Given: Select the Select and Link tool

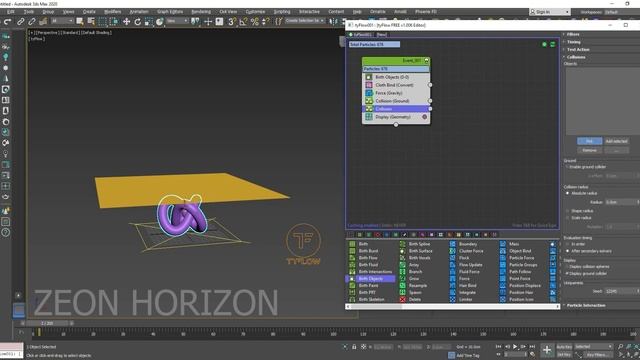Looking at the screenshot, I should coord(20,21).
